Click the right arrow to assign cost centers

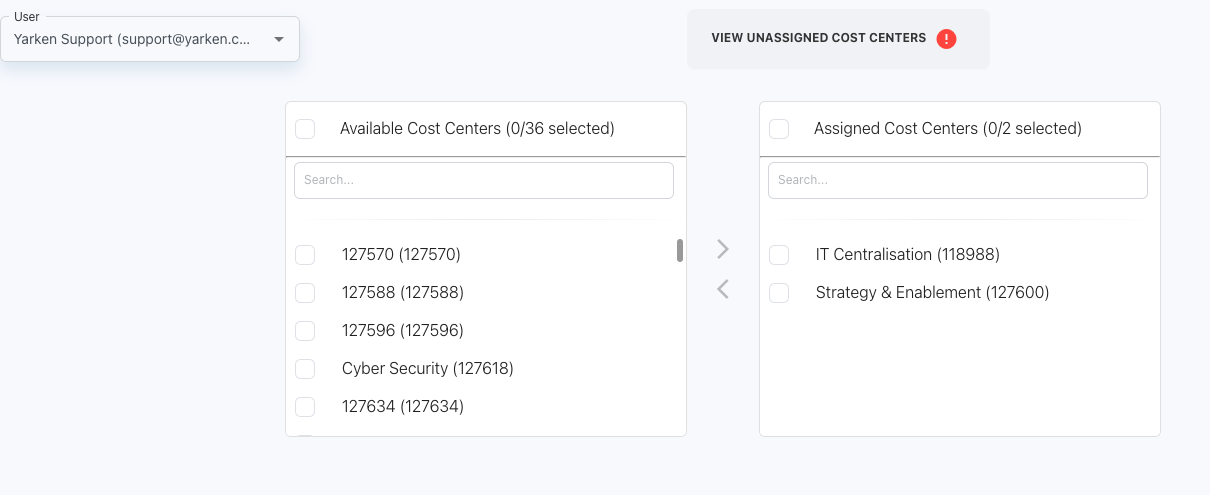[x=723, y=249]
